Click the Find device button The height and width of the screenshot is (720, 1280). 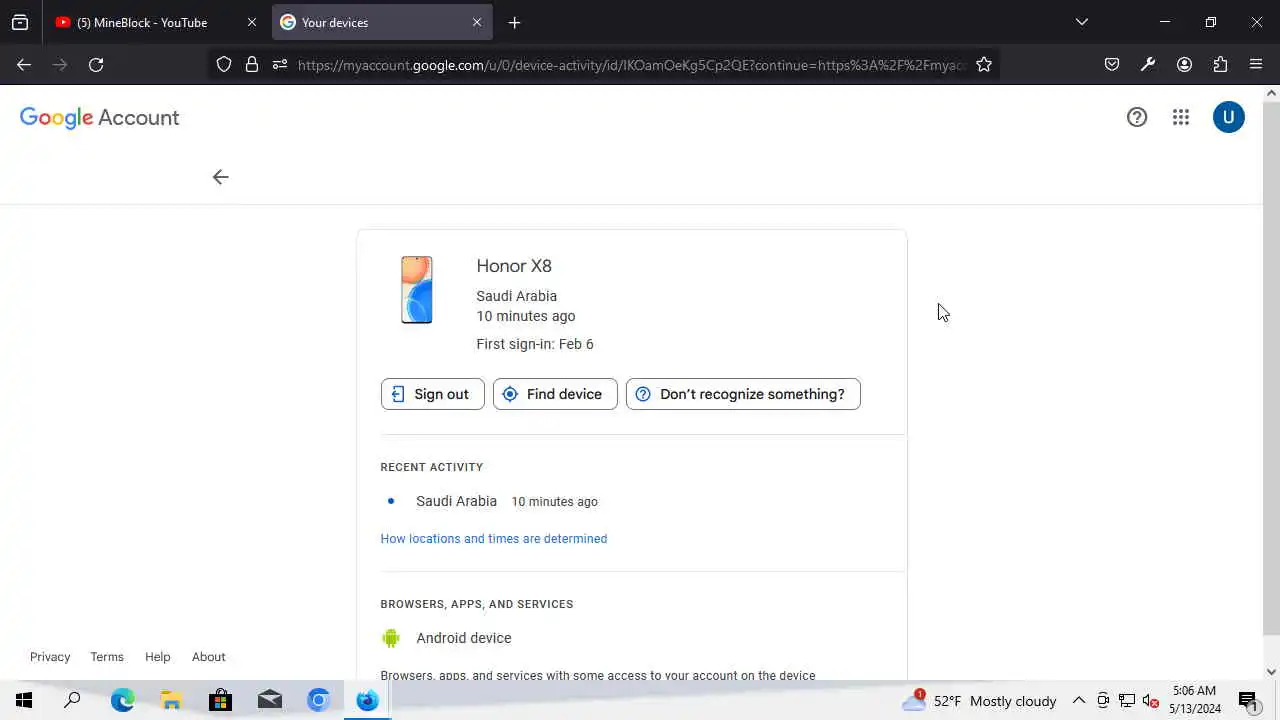pos(555,394)
